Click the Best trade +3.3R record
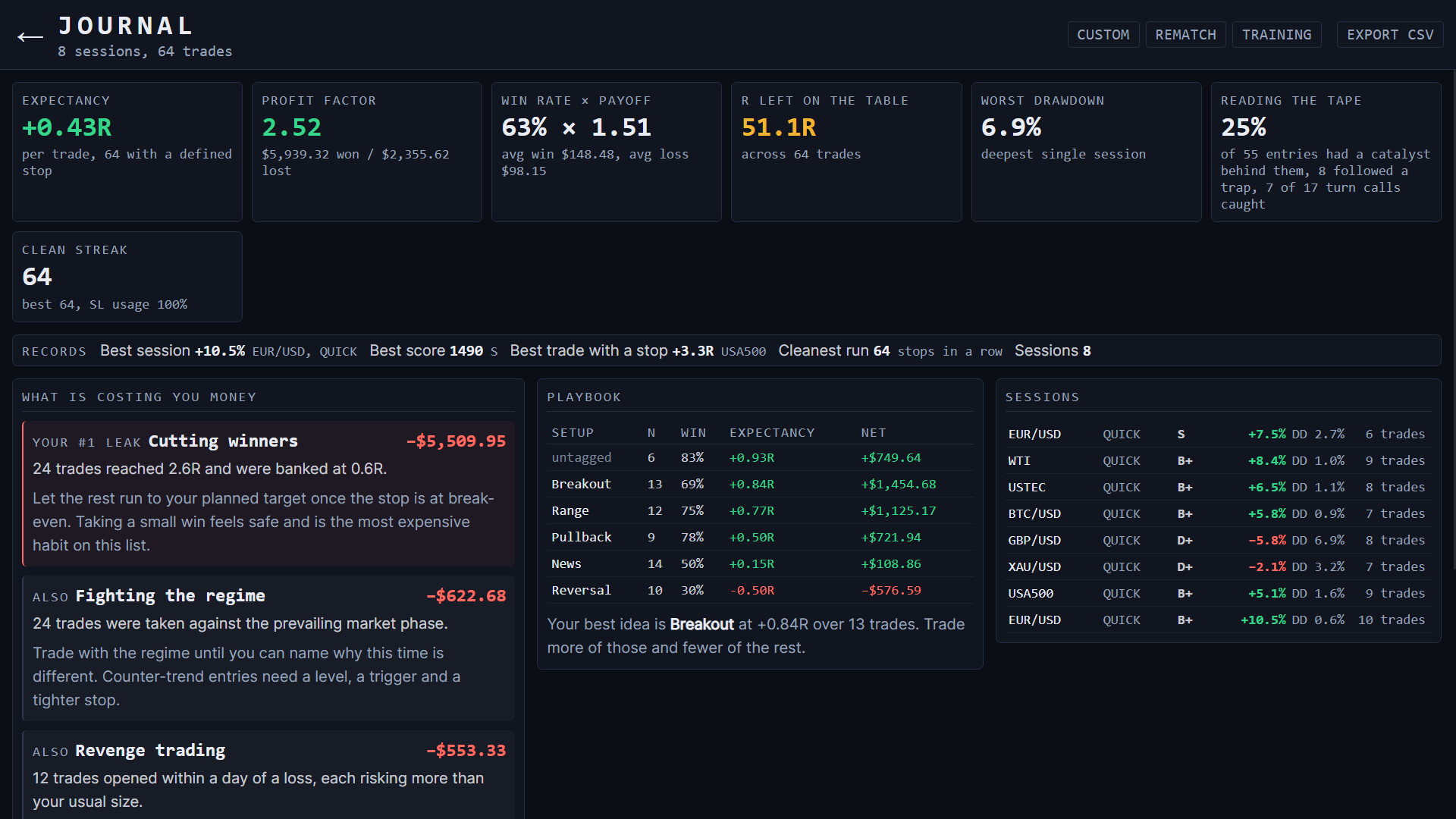The width and height of the screenshot is (1456, 819). click(638, 351)
